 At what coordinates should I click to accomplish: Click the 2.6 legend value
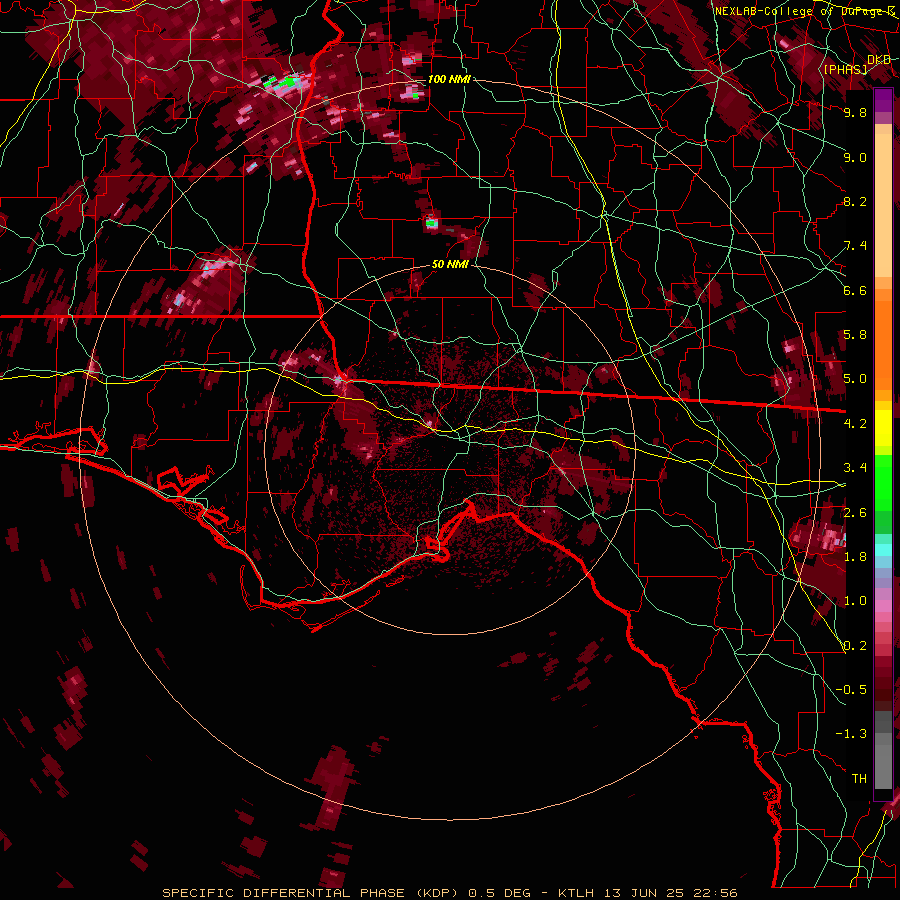[x=855, y=513]
